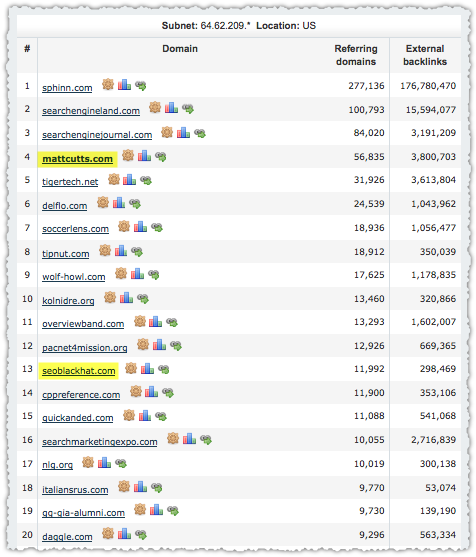Screen dimensions: 476x557
Task: Open bar chart icon for tigertech.net
Action: [x=129, y=180]
